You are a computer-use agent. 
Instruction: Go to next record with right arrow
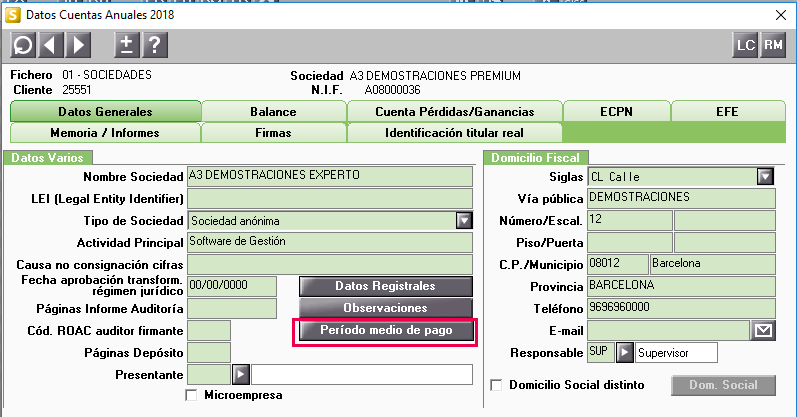coord(78,45)
